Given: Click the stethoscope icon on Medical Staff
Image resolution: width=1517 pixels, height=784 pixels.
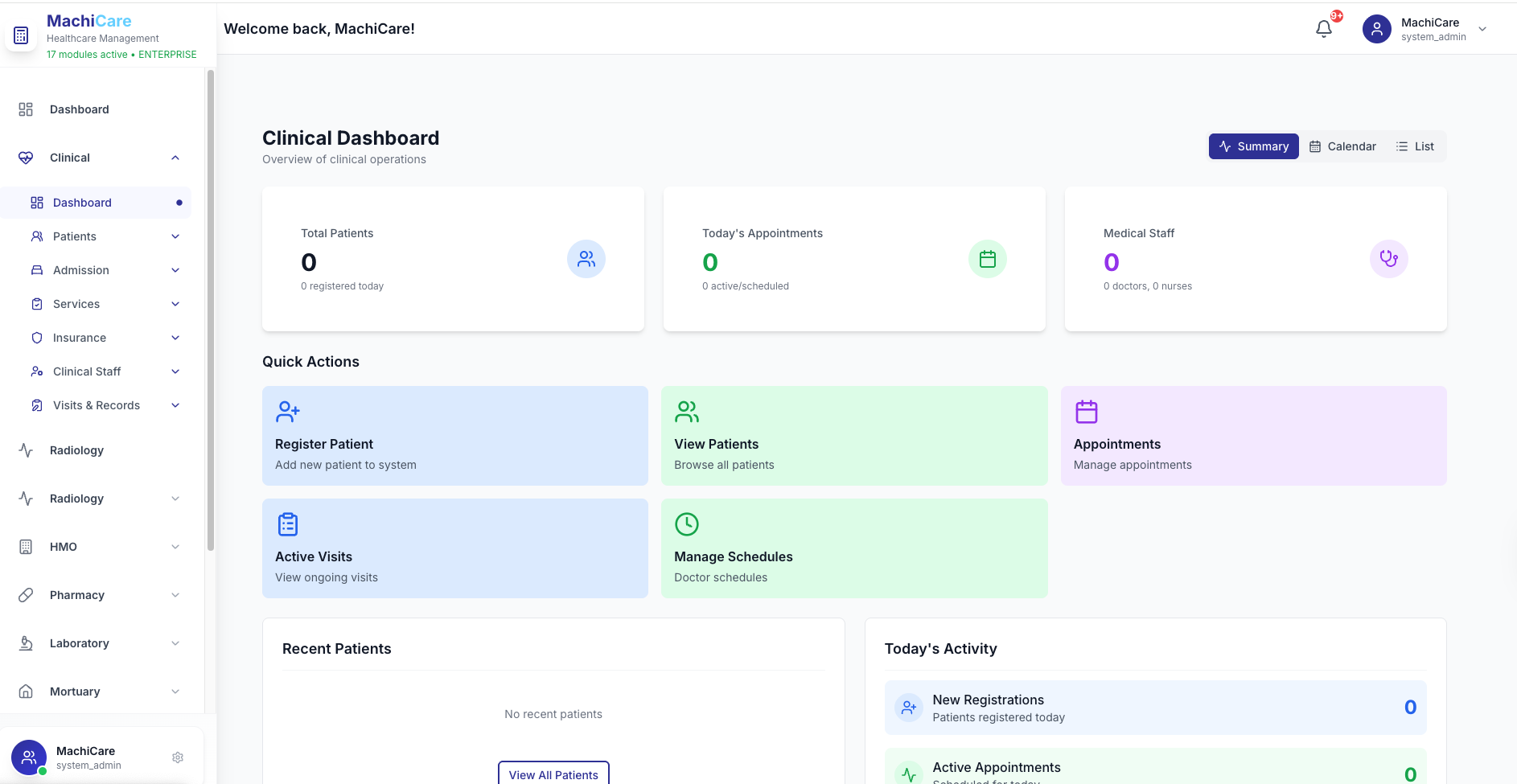Looking at the screenshot, I should tap(1388, 259).
